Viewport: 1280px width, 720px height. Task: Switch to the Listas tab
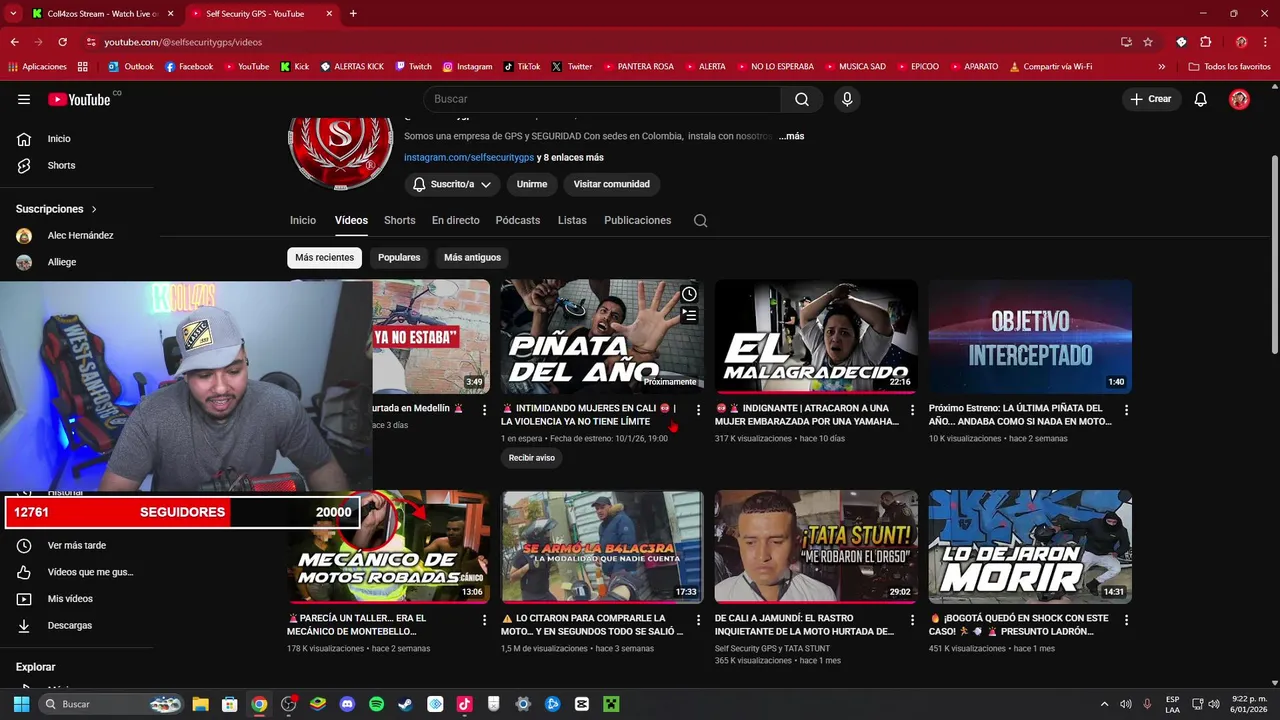click(x=572, y=220)
